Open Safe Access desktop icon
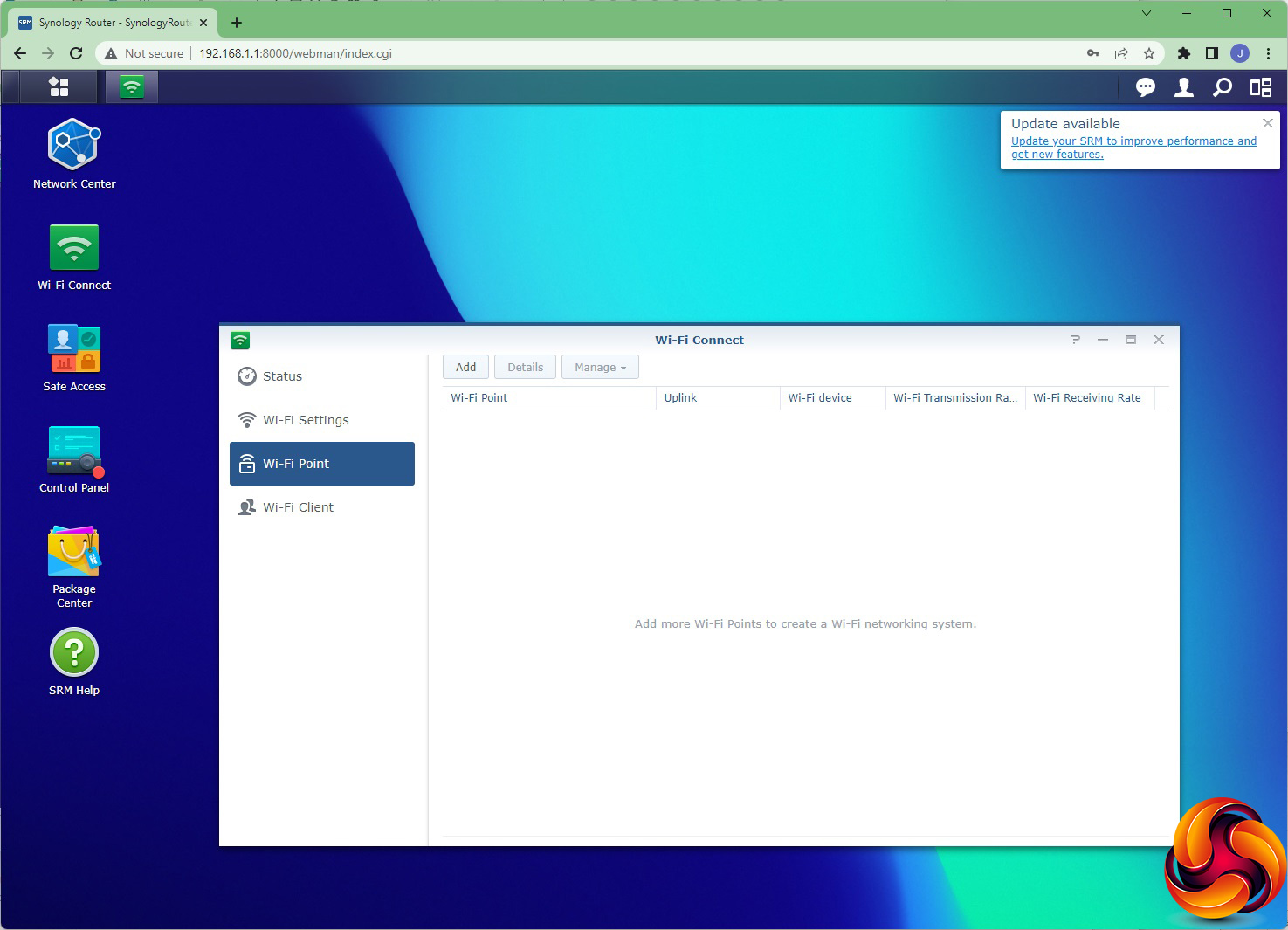Image resolution: width=1288 pixels, height=930 pixels. (74, 358)
